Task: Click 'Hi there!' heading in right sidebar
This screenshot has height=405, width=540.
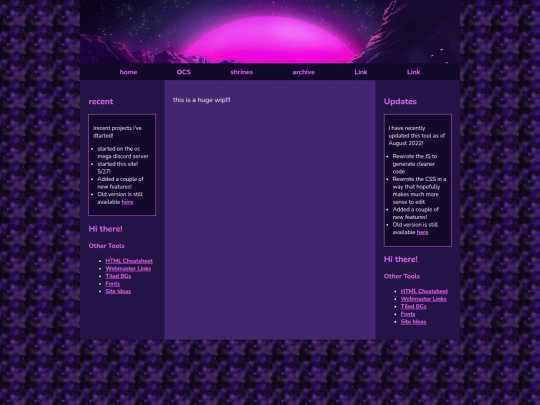Action: click(401, 259)
